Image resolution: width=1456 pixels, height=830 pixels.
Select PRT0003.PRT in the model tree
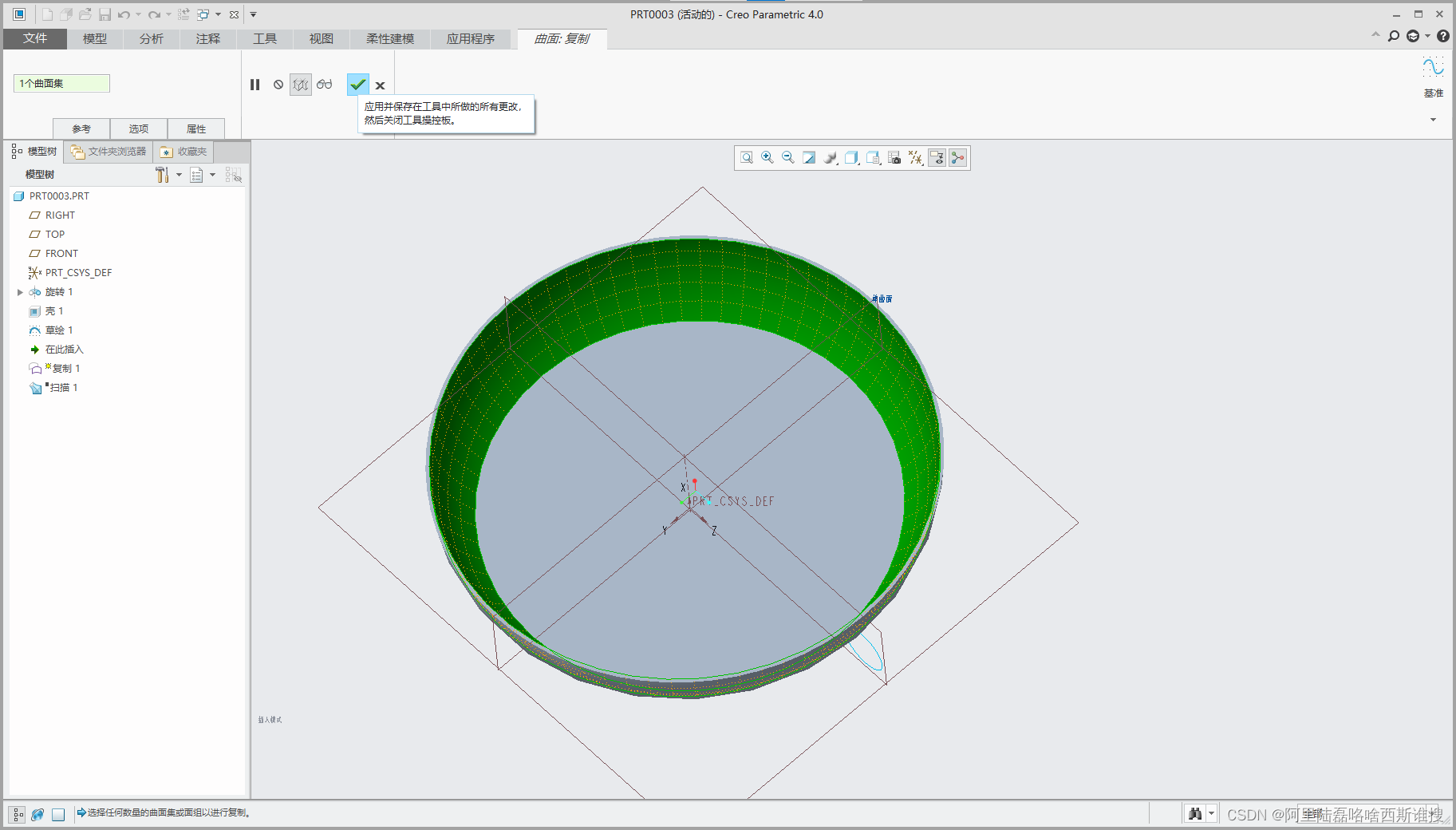(59, 196)
